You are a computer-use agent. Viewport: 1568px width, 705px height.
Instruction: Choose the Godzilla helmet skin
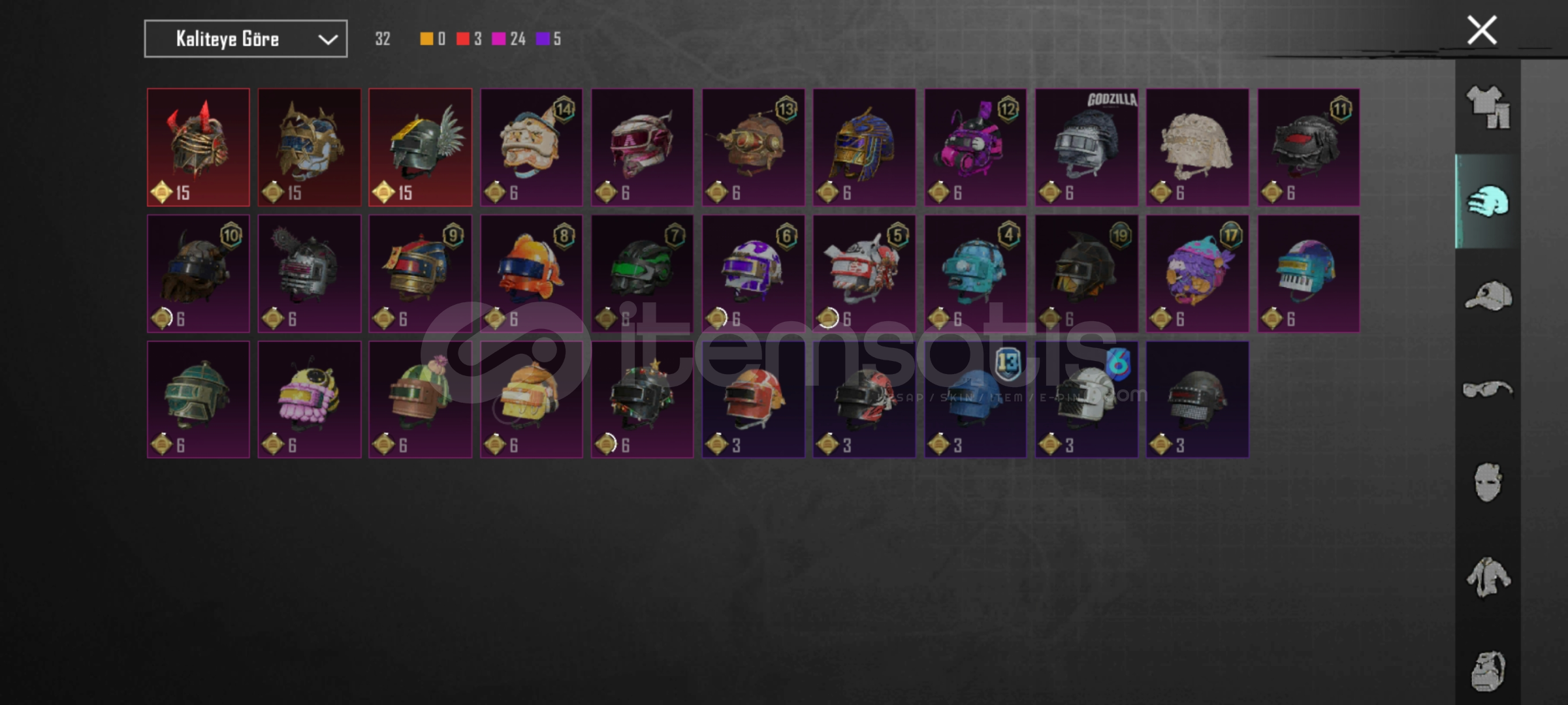[x=1087, y=148]
